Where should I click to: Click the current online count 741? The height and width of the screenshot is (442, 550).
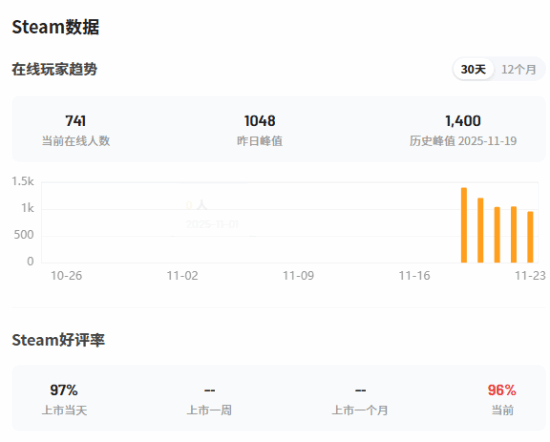75,121
